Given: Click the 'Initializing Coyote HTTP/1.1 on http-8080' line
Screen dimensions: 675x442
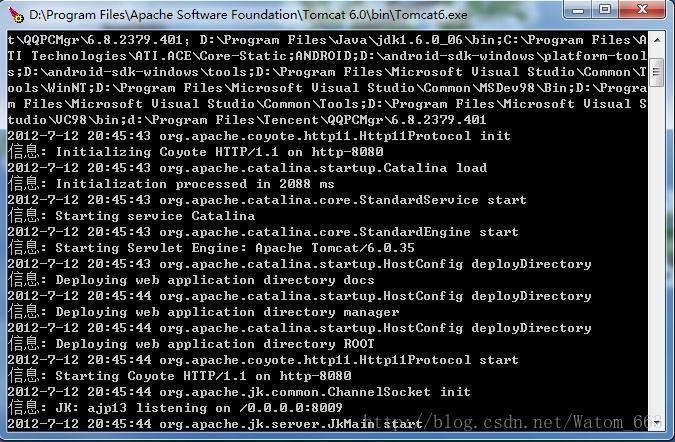Looking at the screenshot, I should coord(195,151).
